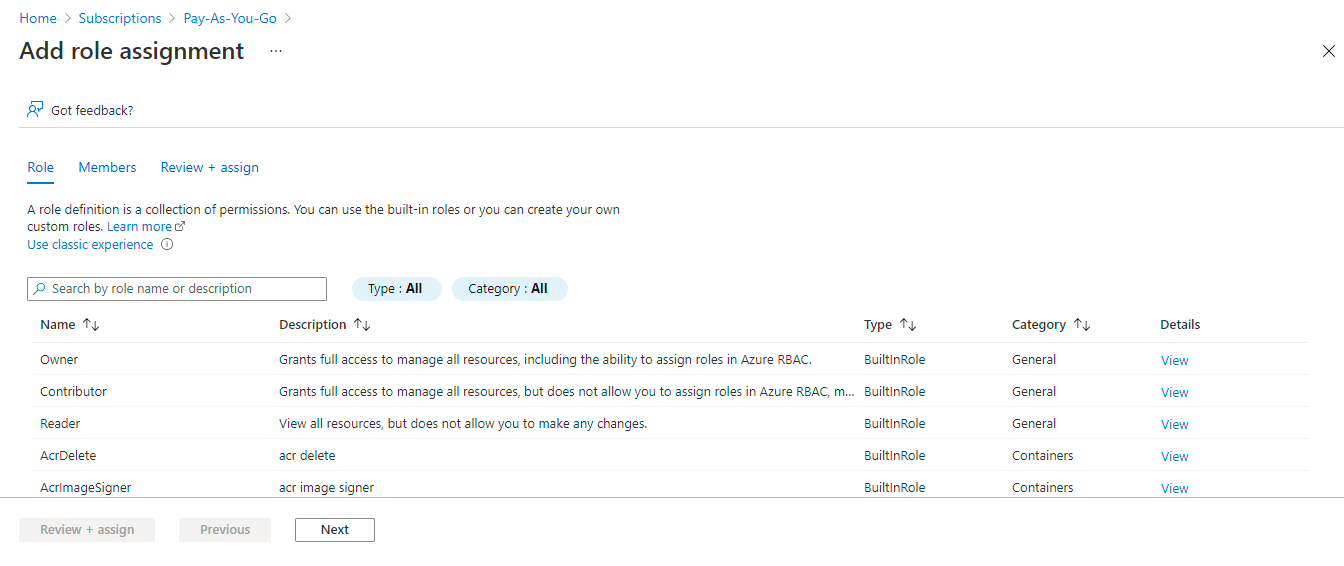Go to Home breadcrumb
Image resolution: width=1344 pixels, height=566 pixels.
tap(38, 18)
